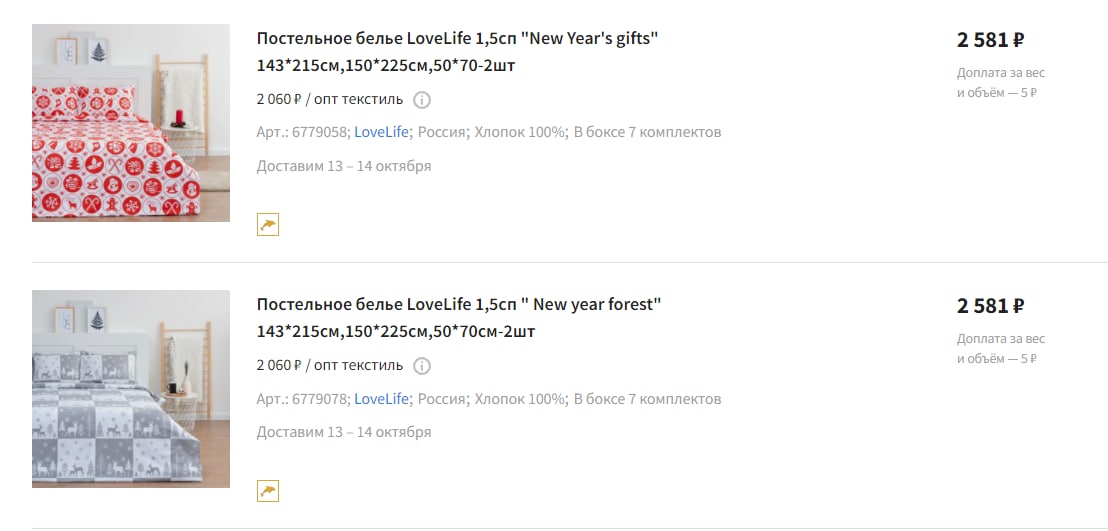Open the gray New year forest bedding photo
Viewport: 1108px width, 531px height.
click(131, 389)
